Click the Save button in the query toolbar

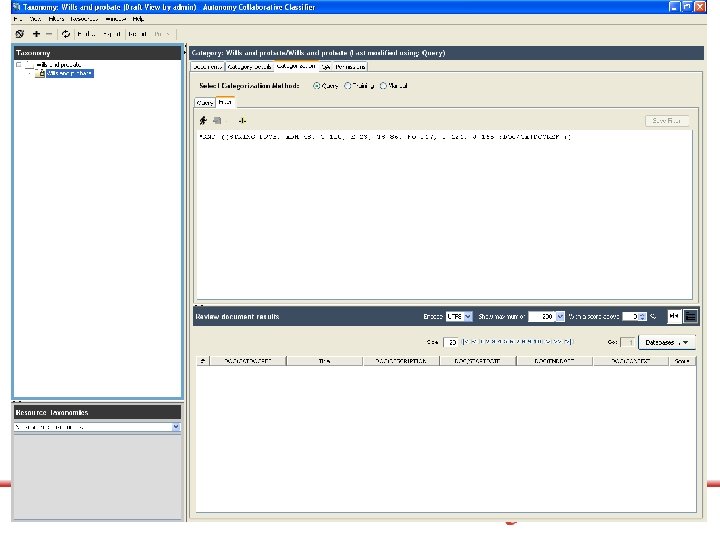coord(667,121)
